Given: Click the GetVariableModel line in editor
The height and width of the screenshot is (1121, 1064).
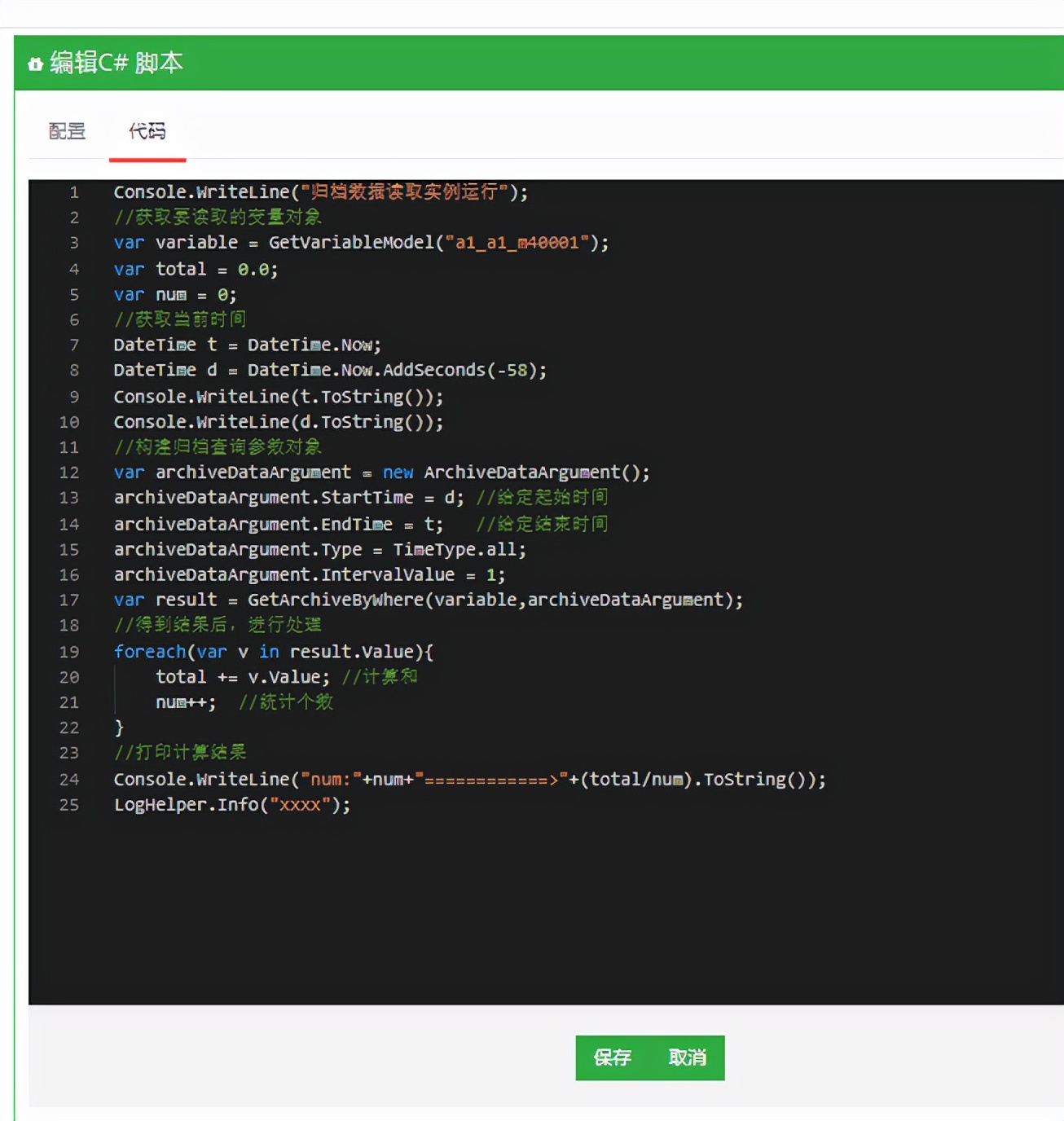Looking at the screenshot, I should pyautogui.click(x=361, y=243).
